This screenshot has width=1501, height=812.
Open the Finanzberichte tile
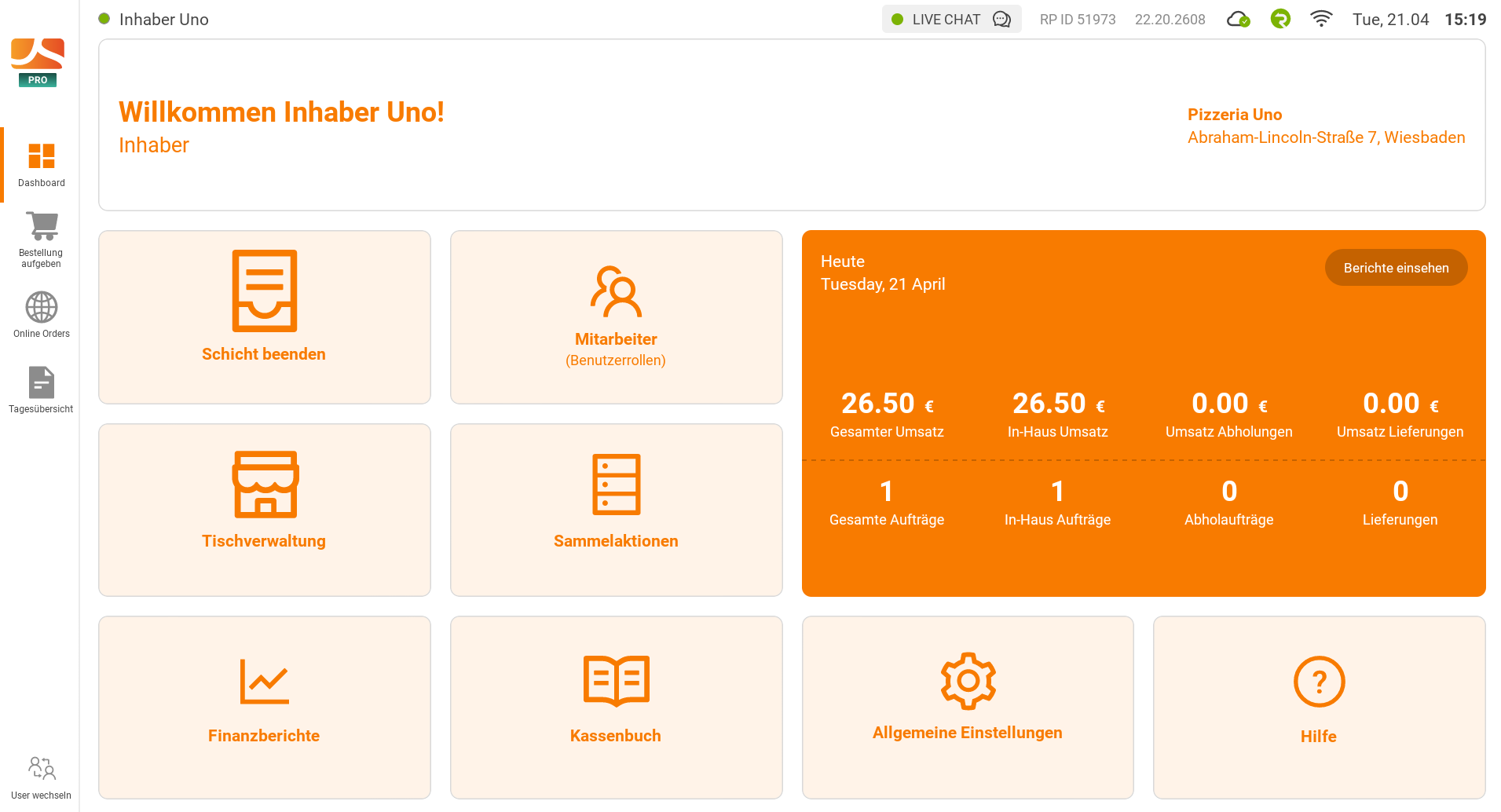tap(264, 707)
